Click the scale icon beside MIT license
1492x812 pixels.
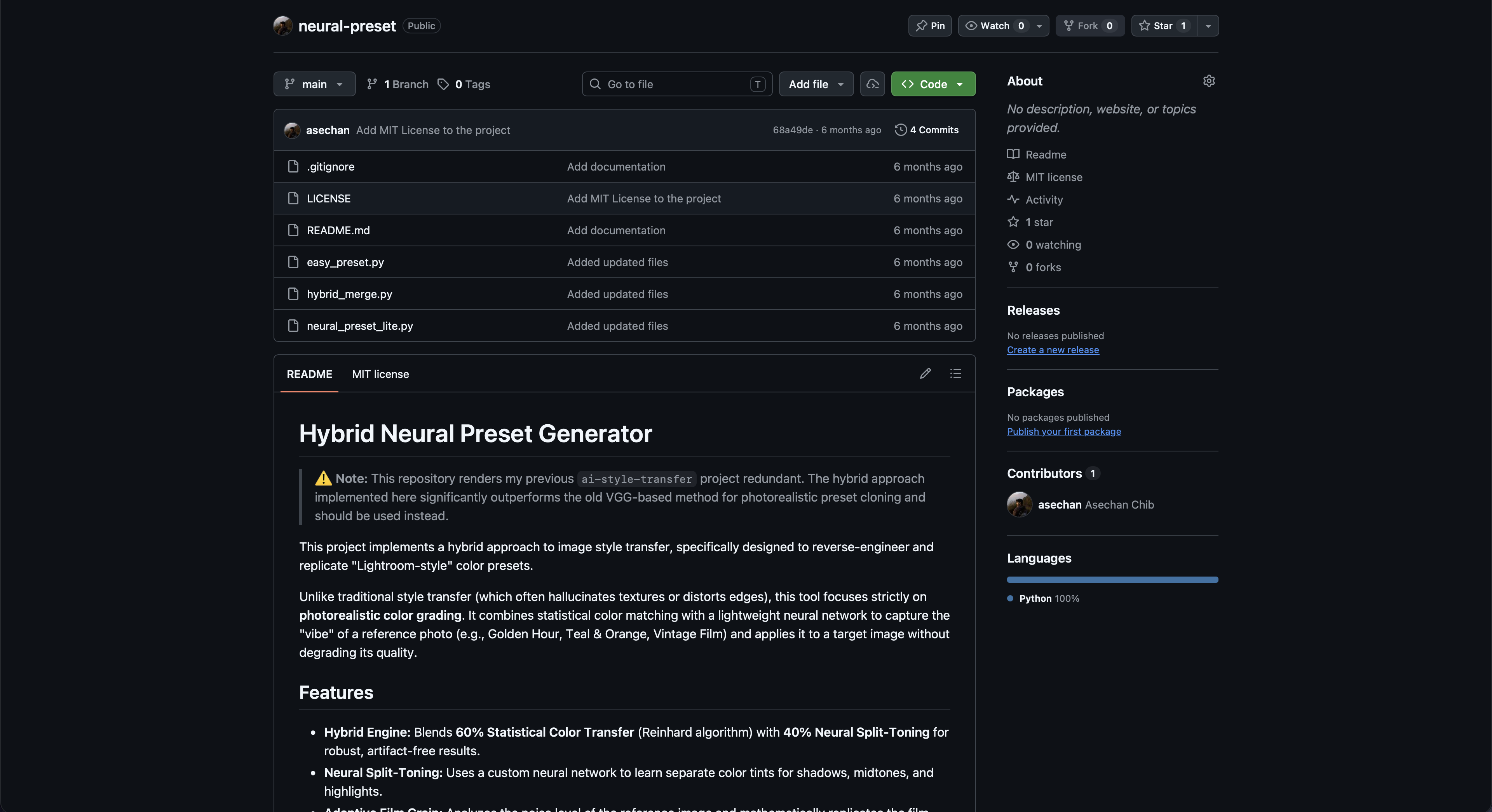pyautogui.click(x=1013, y=177)
